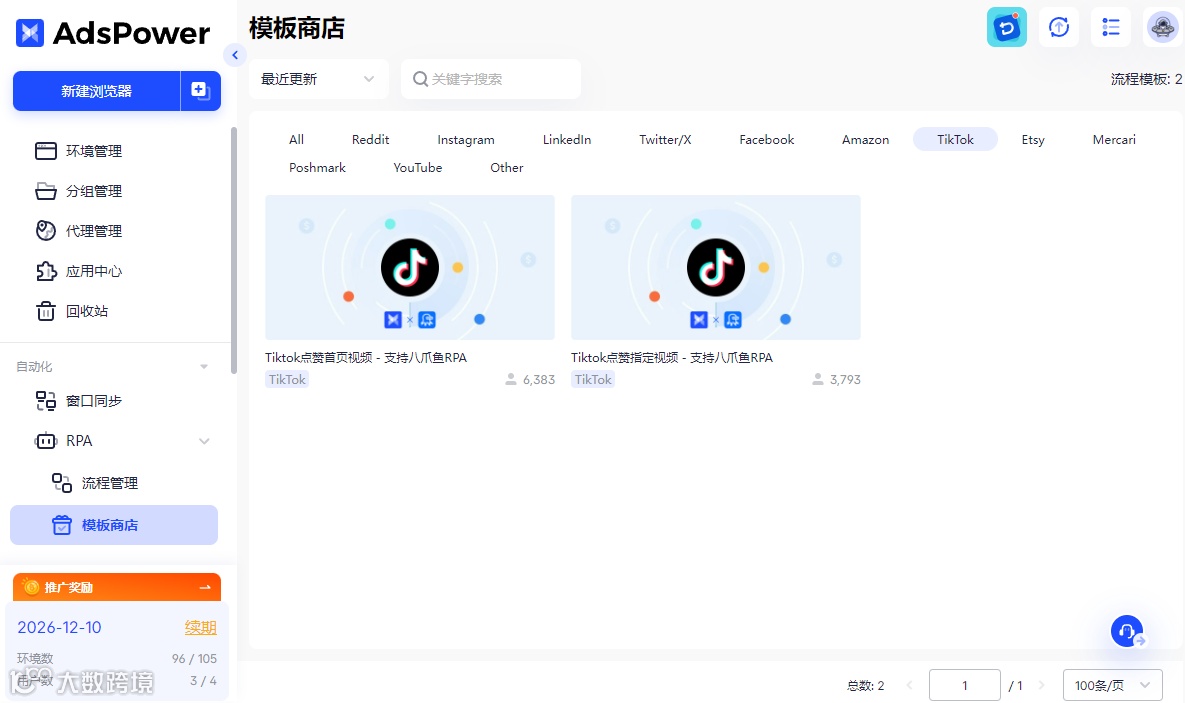Select the Poshmark category tab
This screenshot has height=703, width=1185.
[x=317, y=168]
